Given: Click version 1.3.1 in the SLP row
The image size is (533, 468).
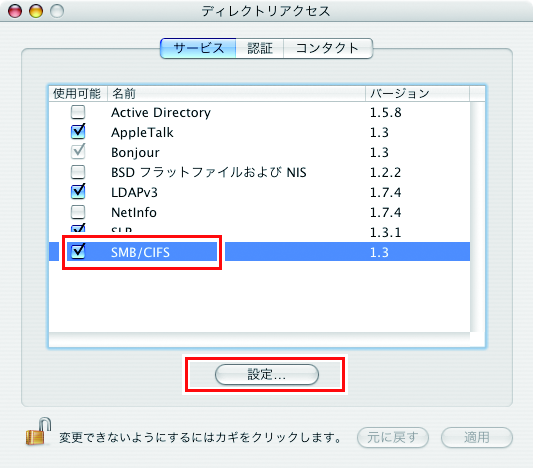Looking at the screenshot, I should (x=385, y=232).
